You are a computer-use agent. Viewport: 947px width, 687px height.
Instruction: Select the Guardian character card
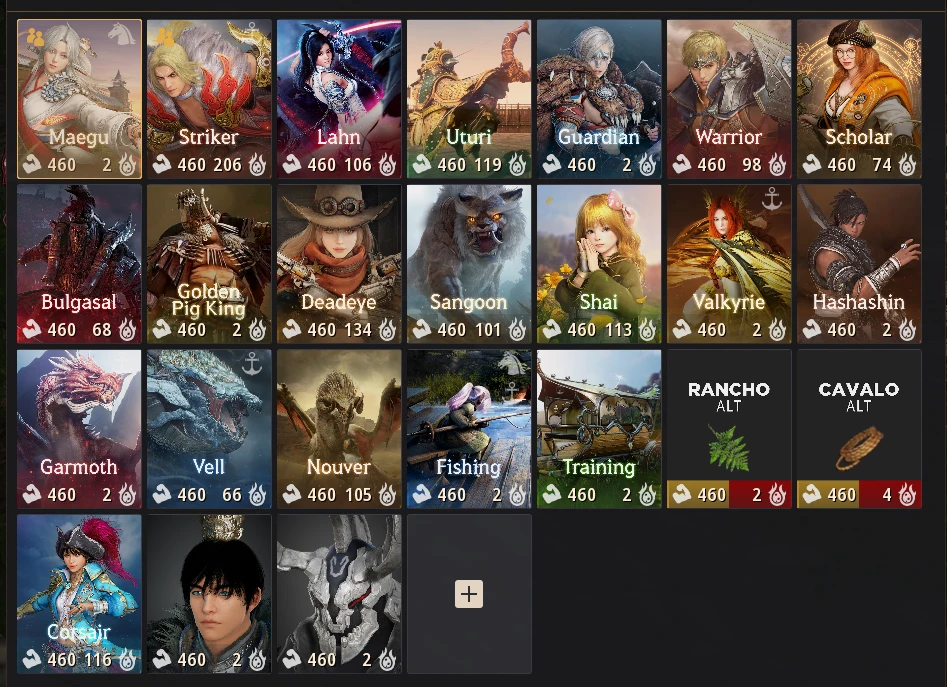point(599,99)
